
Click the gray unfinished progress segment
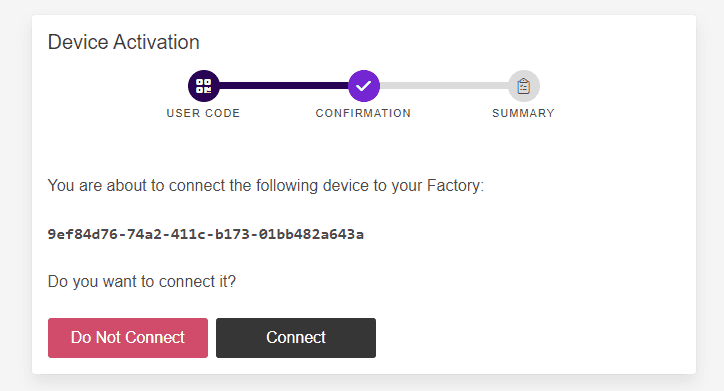point(444,86)
